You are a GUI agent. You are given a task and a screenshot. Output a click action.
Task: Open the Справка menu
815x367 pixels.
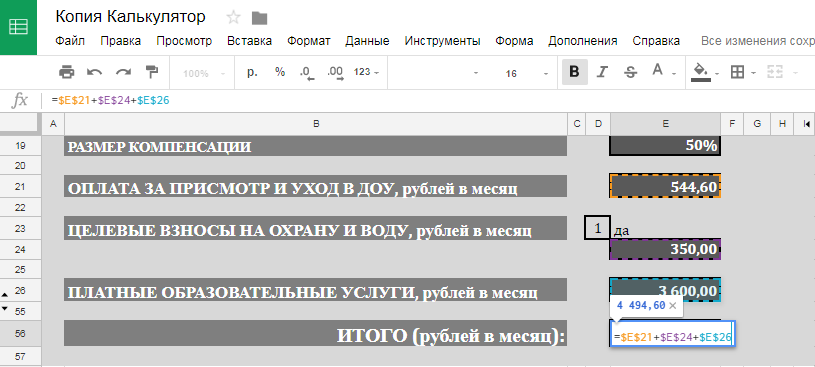(656, 41)
